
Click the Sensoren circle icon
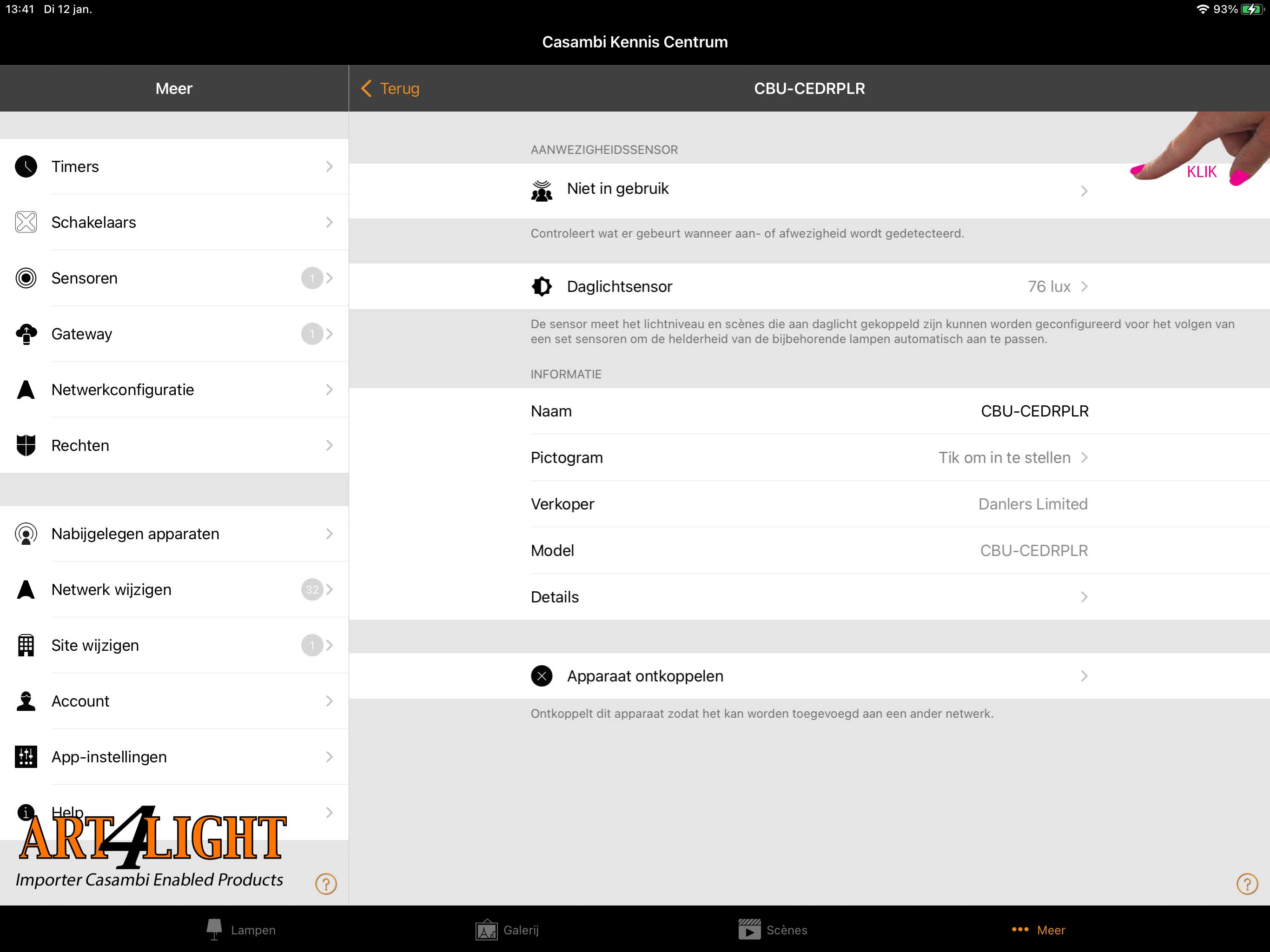click(27, 278)
